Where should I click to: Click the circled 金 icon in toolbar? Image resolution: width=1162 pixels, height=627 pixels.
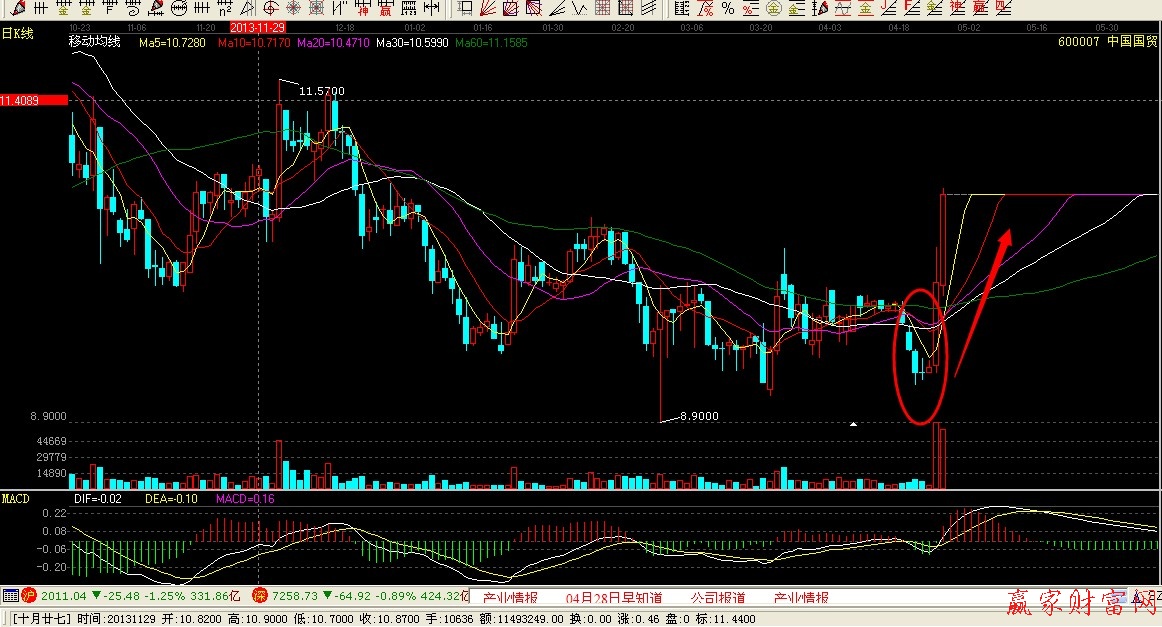[x=773, y=8]
